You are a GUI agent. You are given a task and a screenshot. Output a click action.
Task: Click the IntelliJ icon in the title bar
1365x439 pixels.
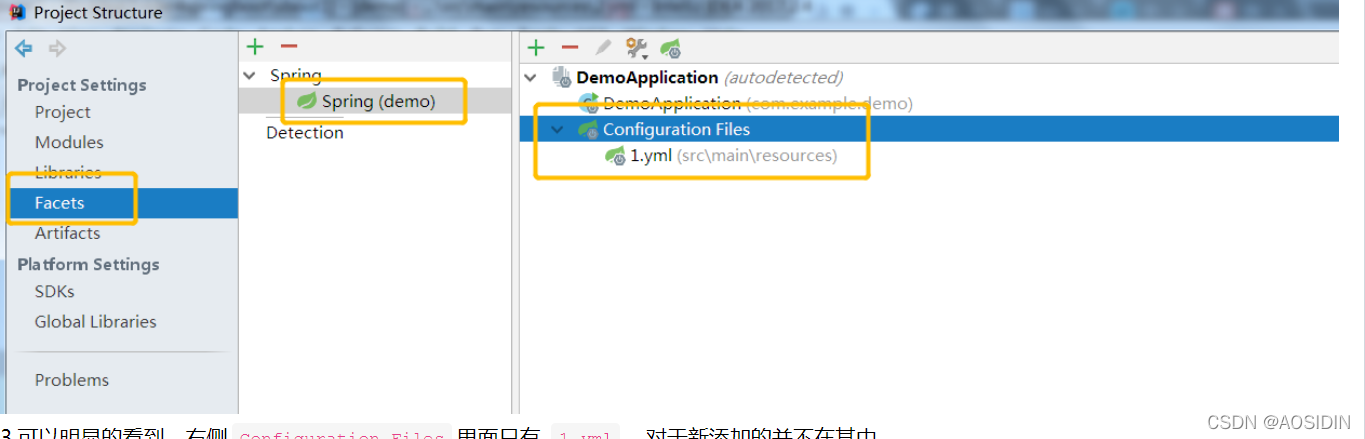(x=17, y=12)
